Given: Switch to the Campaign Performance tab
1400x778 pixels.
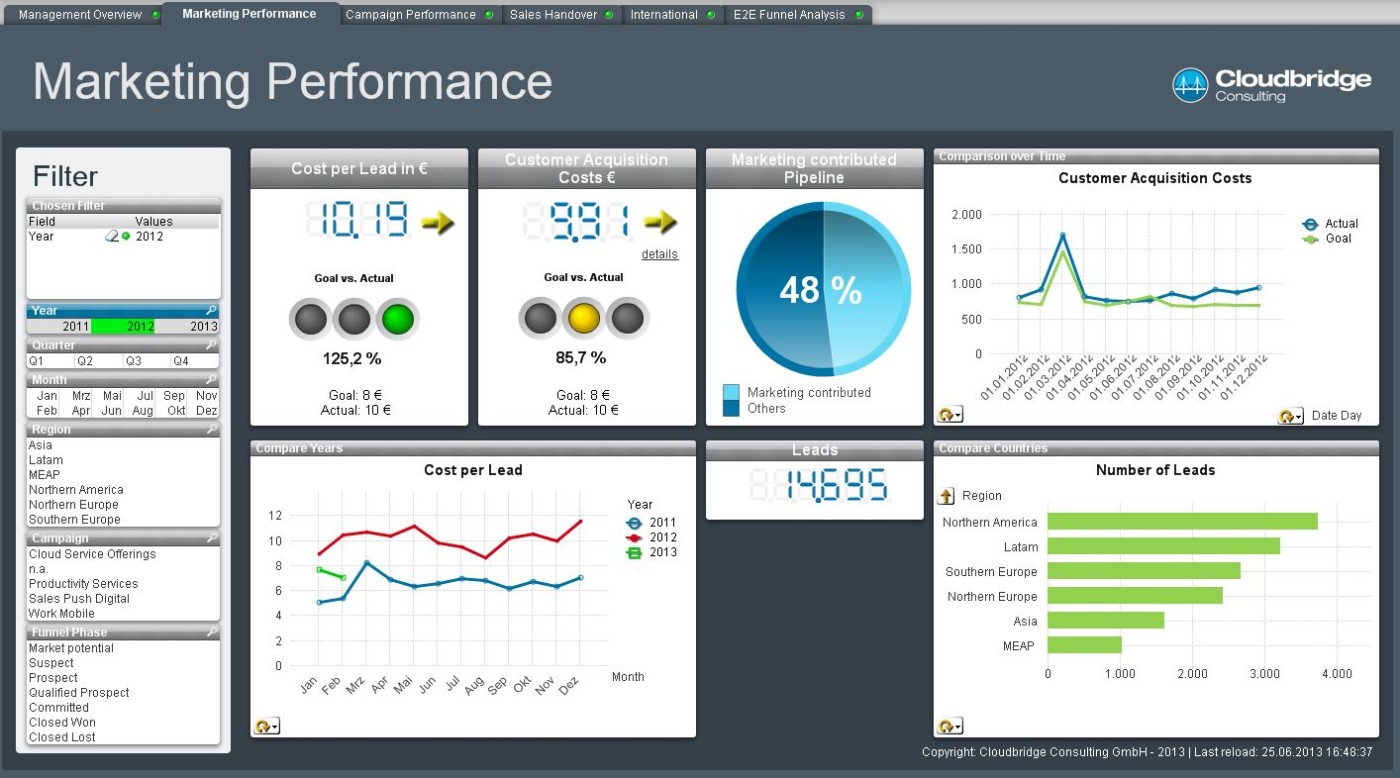Looking at the screenshot, I should pos(418,15).
